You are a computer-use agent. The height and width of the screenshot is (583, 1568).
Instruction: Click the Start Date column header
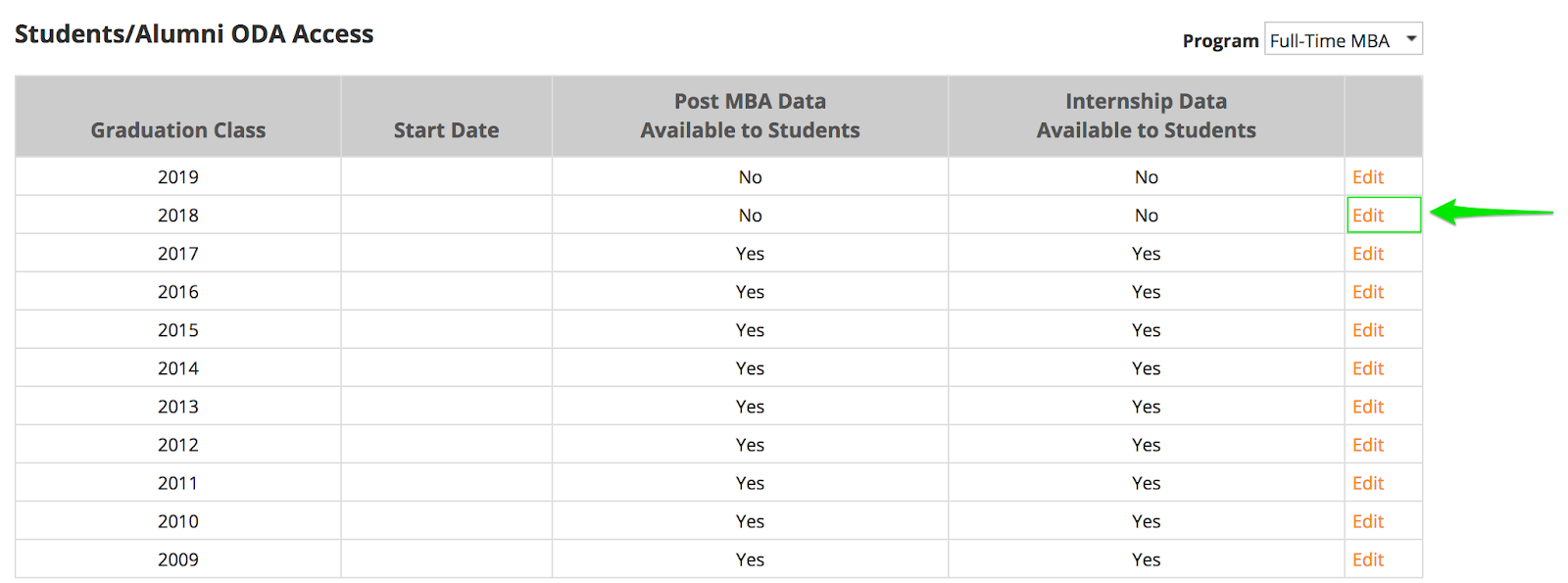coord(446,130)
